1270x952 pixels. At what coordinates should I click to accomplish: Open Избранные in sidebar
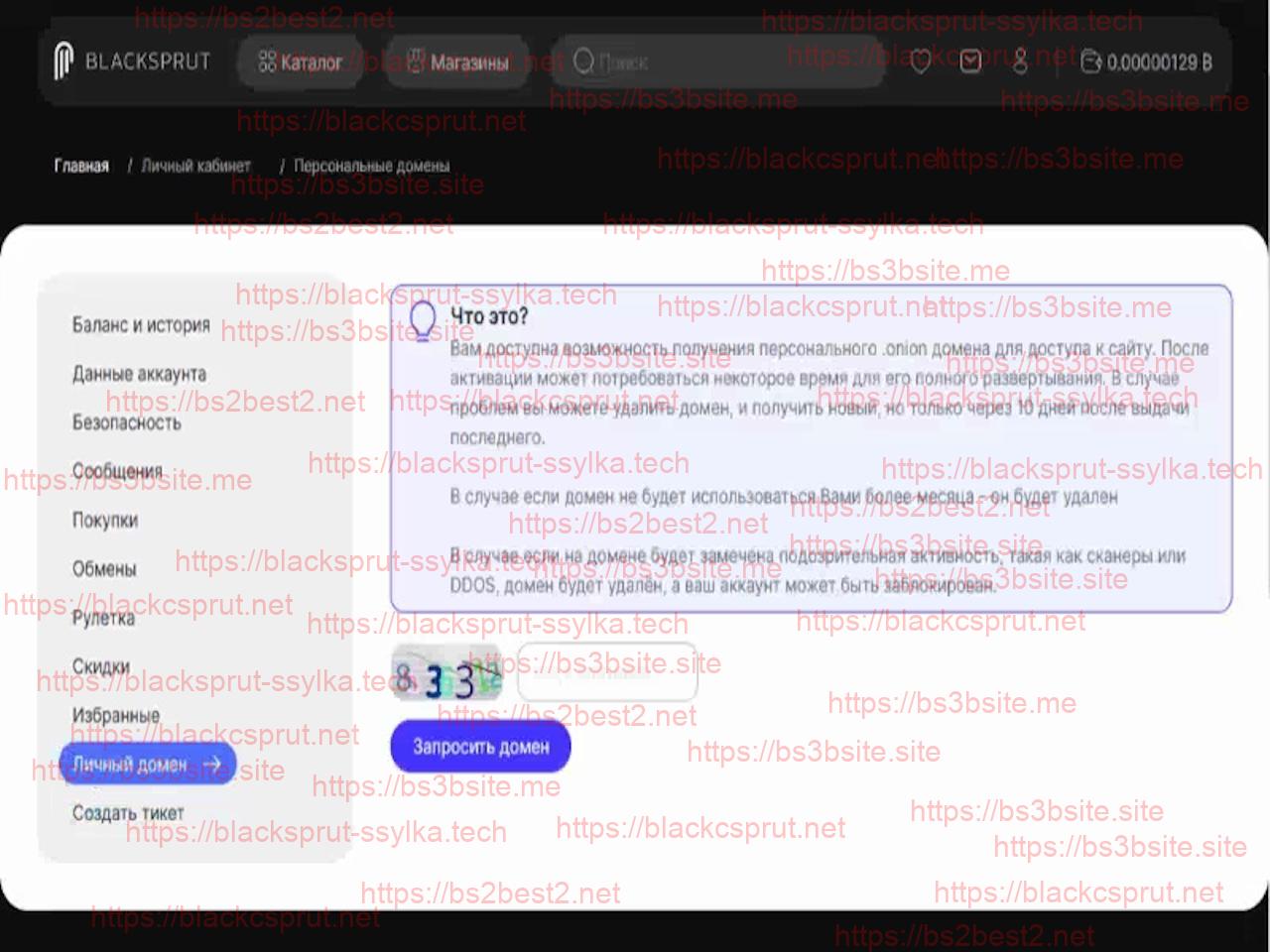coord(115,715)
